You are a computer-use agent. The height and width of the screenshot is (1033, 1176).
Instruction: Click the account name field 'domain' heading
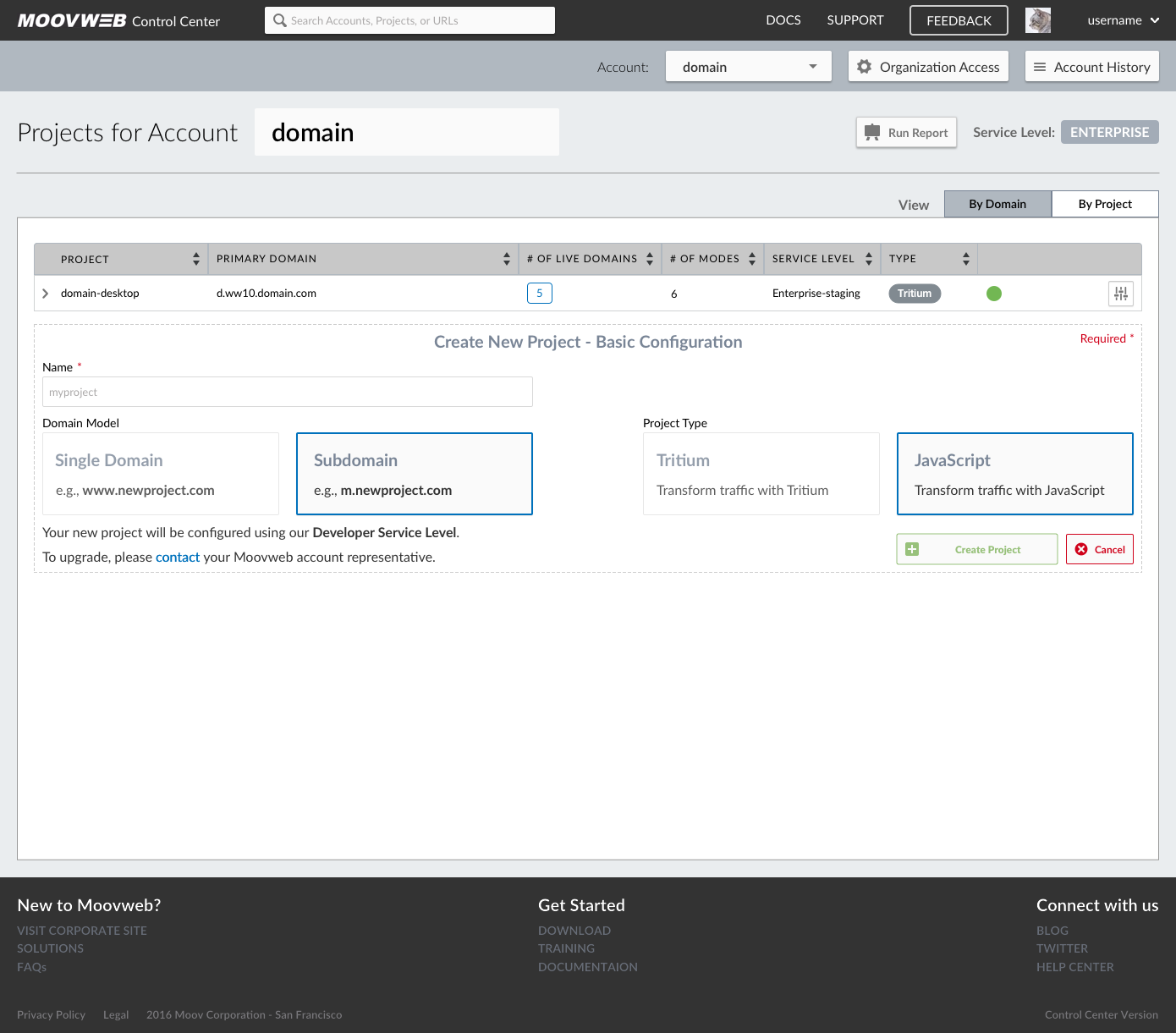click(407, 132)
